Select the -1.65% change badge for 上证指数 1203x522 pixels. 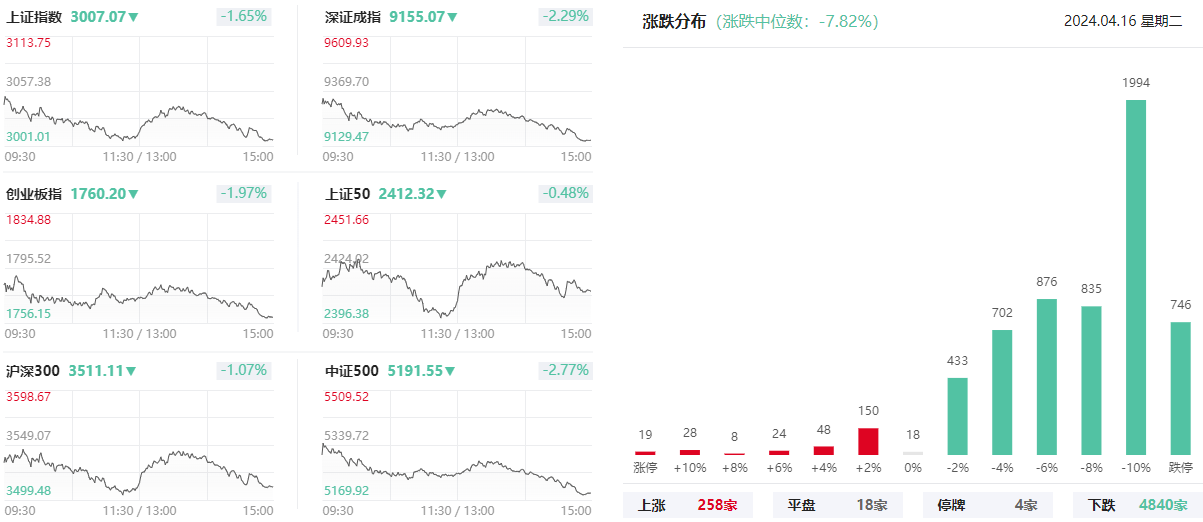pos(243,17)
